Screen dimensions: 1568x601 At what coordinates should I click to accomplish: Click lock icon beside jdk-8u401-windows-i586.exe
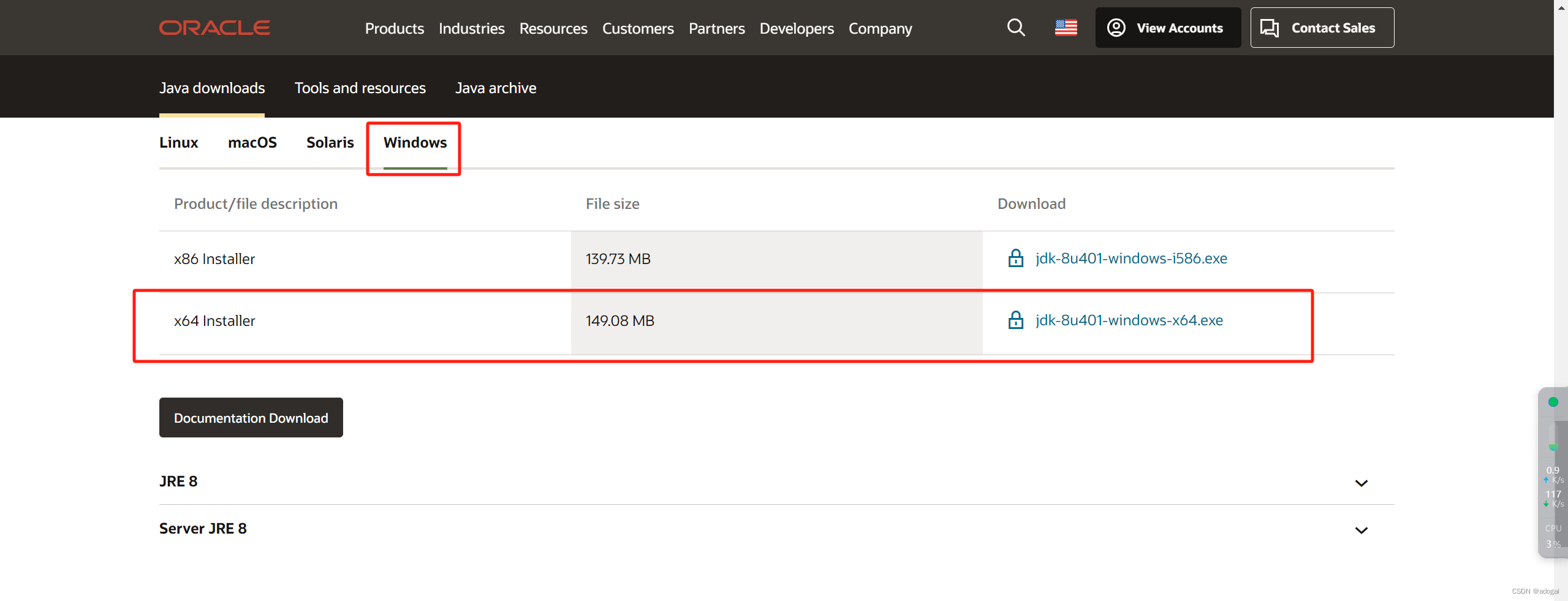(1016, 258)
